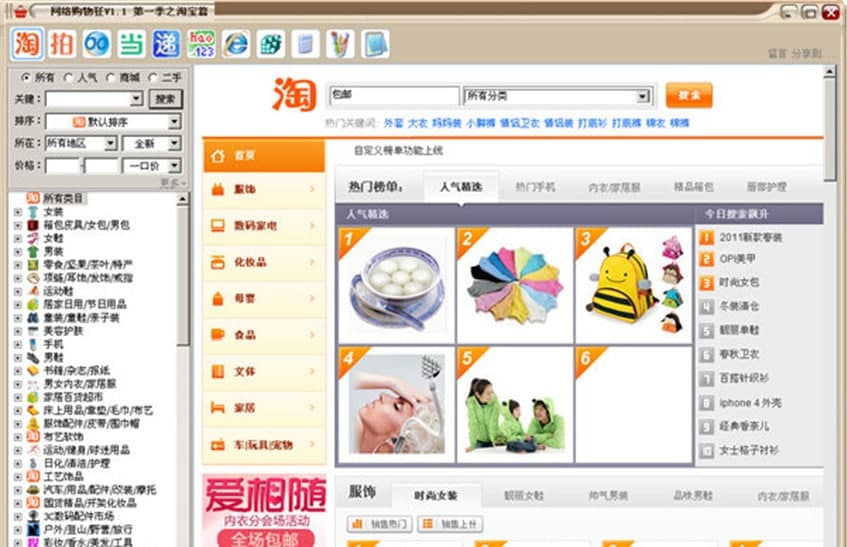Open the 全新 condition dropdown
847x547 pixels.
coord(174,143)
